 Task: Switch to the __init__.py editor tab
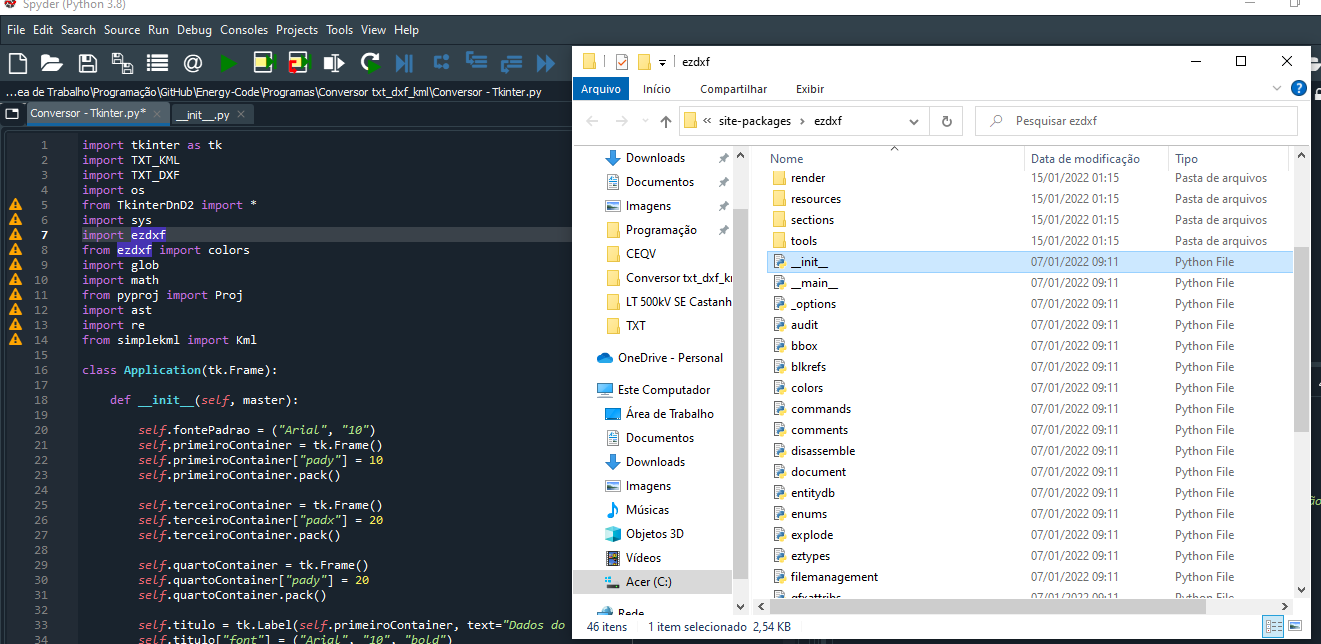(201, 114)
